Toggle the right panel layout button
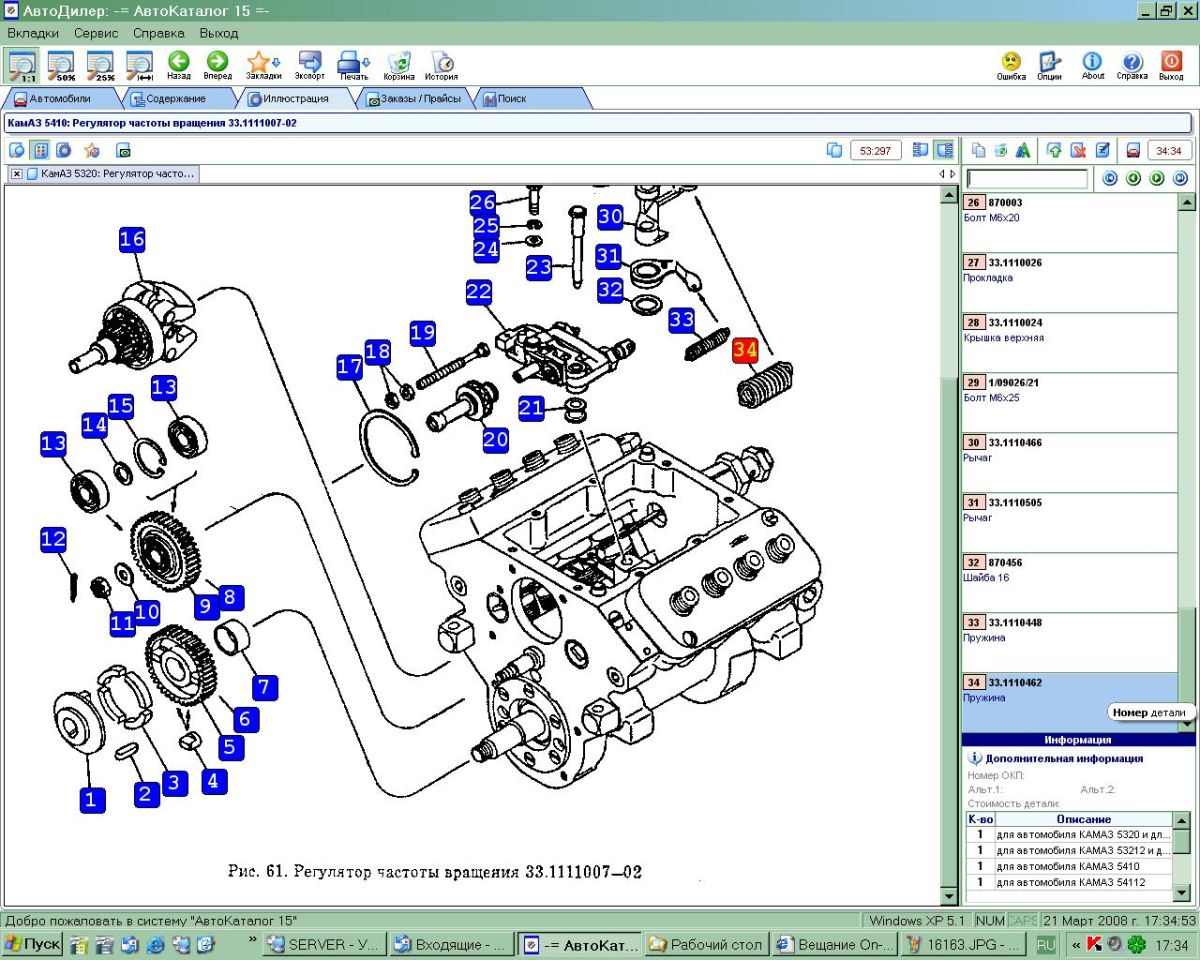1200x960 pixels. (943, 150)
